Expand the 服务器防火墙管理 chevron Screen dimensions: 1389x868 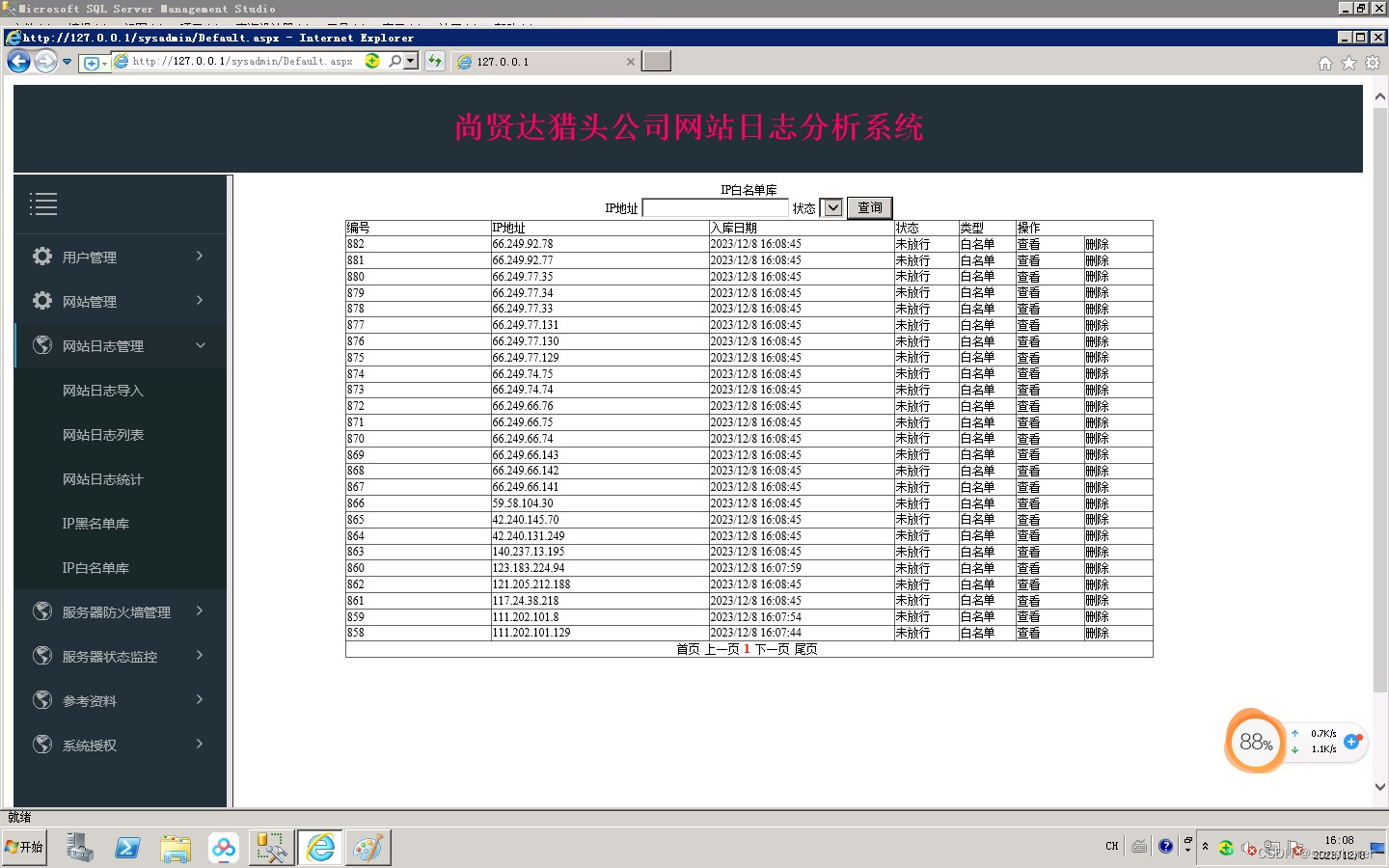pos(200,610)
